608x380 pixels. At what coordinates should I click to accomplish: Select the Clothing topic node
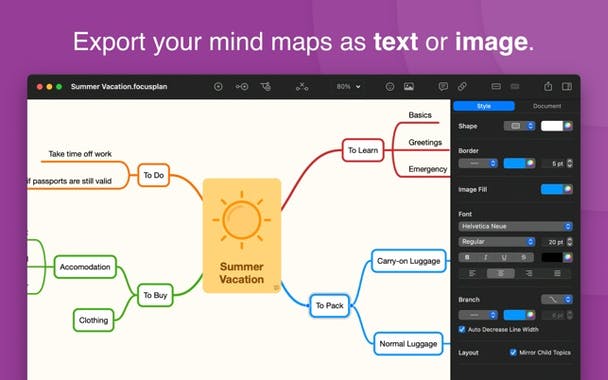pyautogui.click(x=93, y=320)
